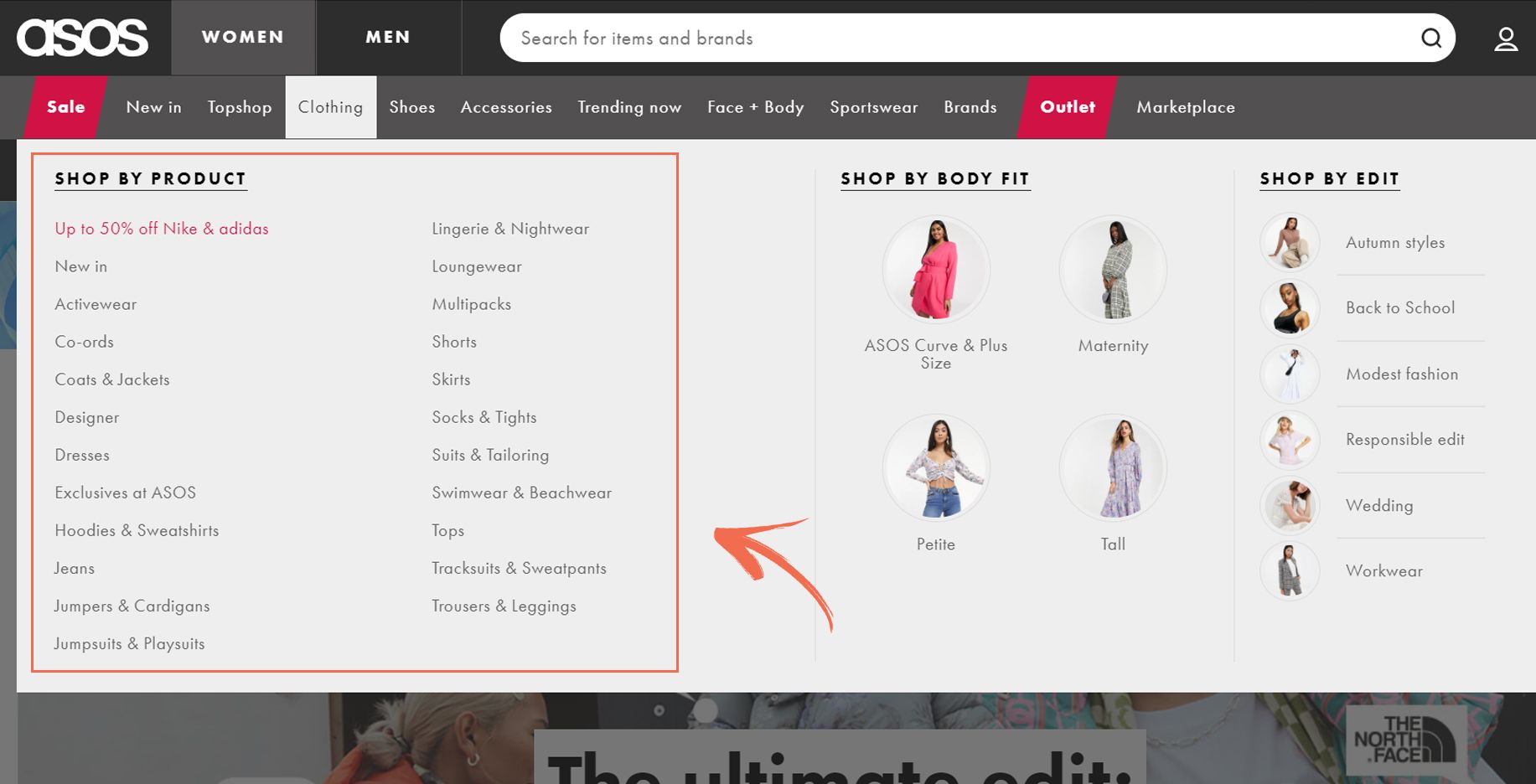This screenshot has height=784, width=1536.
Task: Click New in under Shop by Product
Action: click(81, 266)
